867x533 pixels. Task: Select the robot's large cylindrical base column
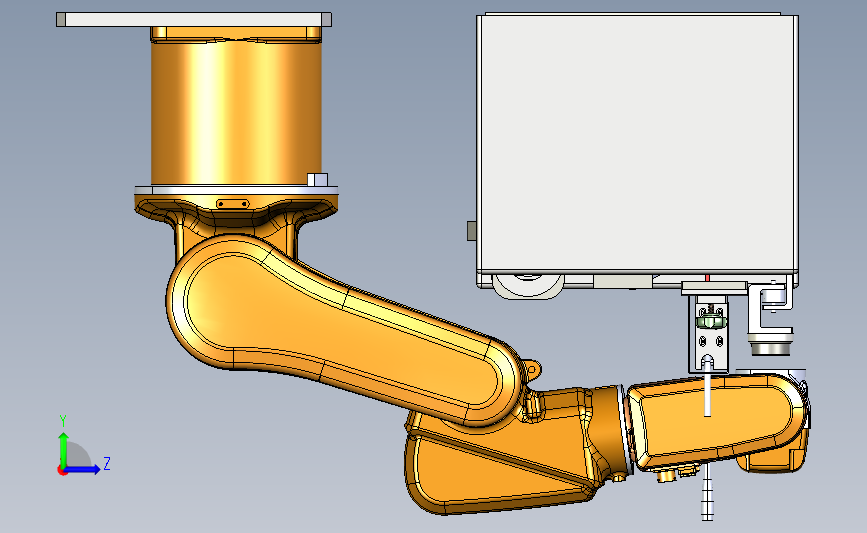[236, 111]
